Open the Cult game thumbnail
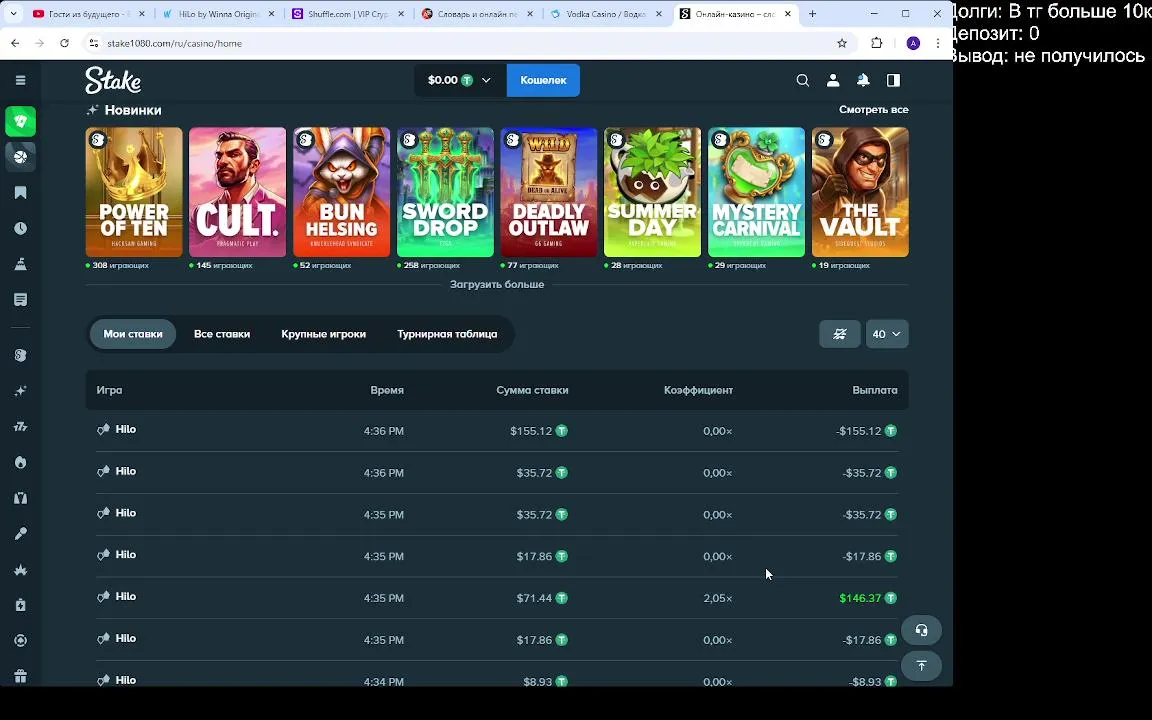This screenshot has height=720, width=1152. click(237, 192)
